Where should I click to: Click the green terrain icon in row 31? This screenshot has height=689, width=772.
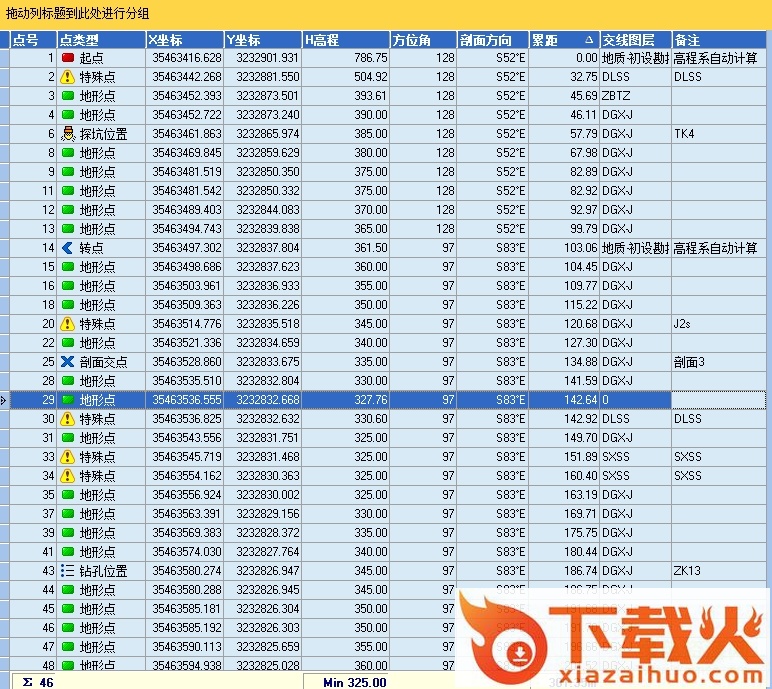tap(68, 438)
